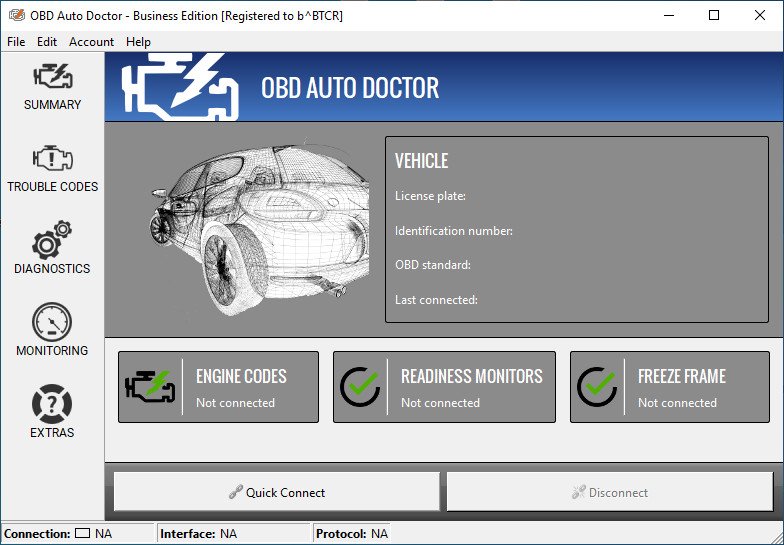Open the Diagnostics gears icon
The height and width of the screenshot is (545, 784).
(52, 241)
